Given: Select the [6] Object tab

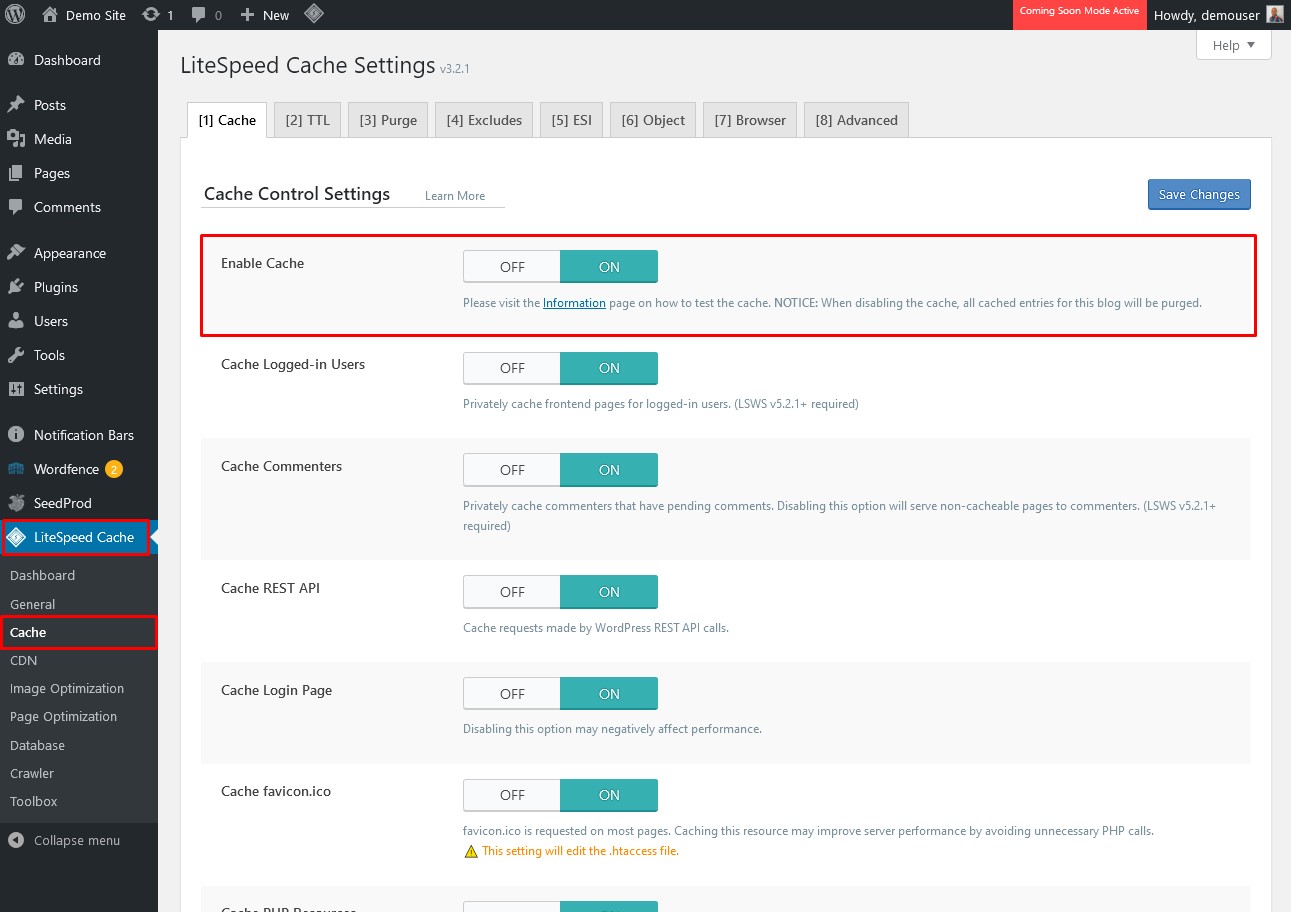Looking at the screenshot, I should pos(653,120).
